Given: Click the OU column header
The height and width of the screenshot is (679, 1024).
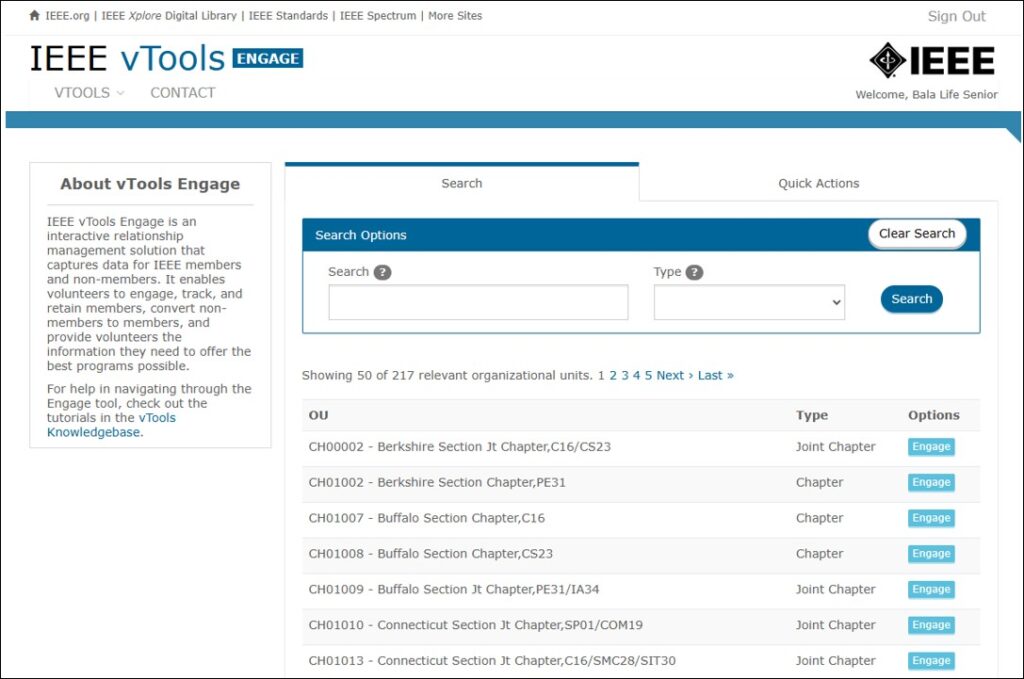Looking at the screenshot, I should pos(319,415).
